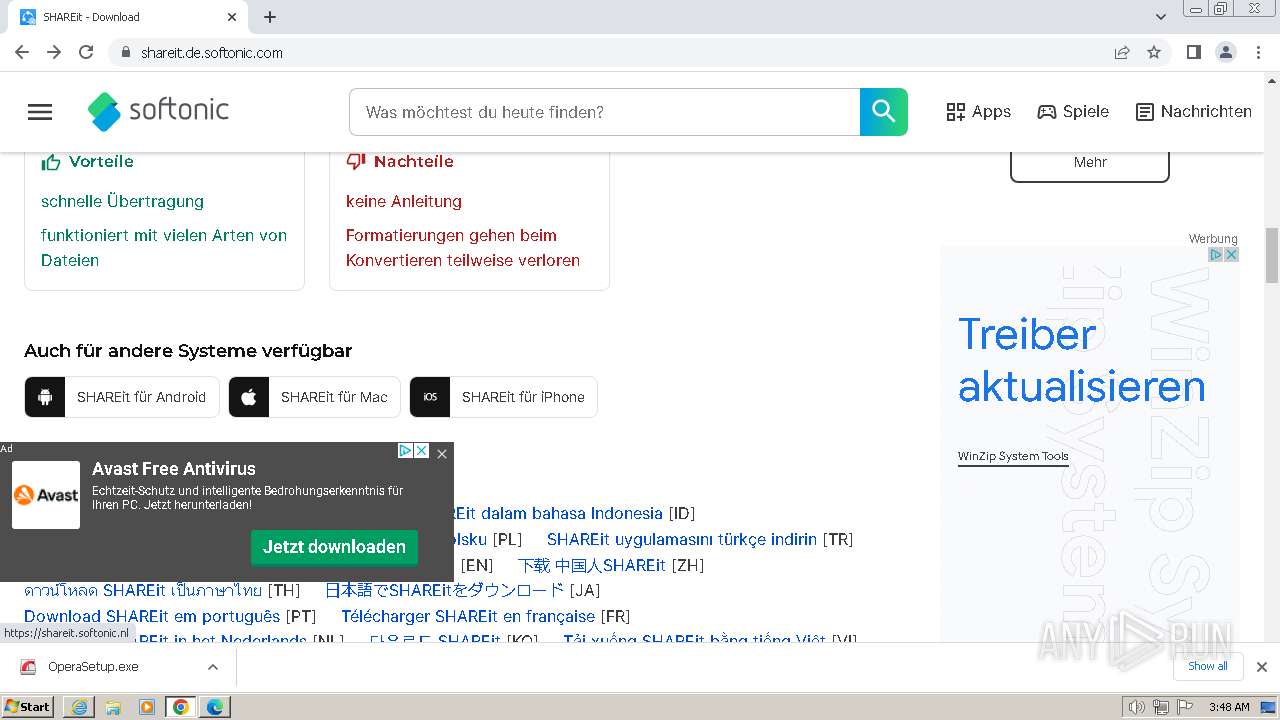Viewport: 1280px width, 720px height.
Task: Close the Avast ad overlay
Action: pyautogui.click(x=442, y=454)
